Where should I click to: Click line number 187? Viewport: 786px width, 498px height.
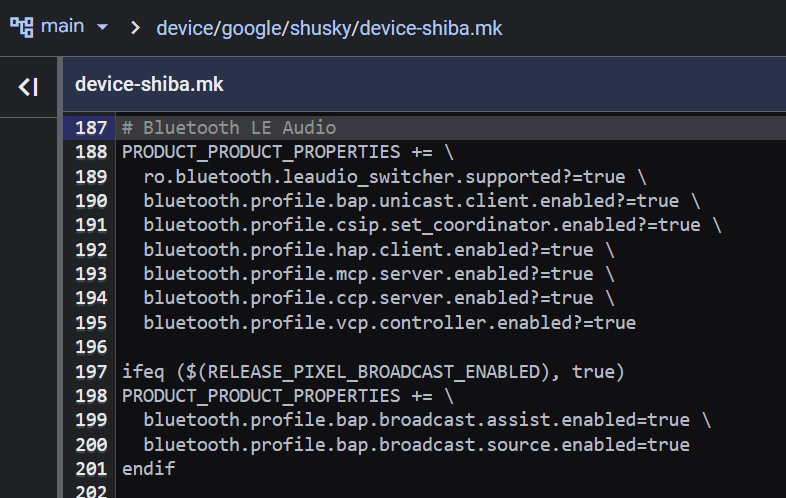click(x=92, y=128)
